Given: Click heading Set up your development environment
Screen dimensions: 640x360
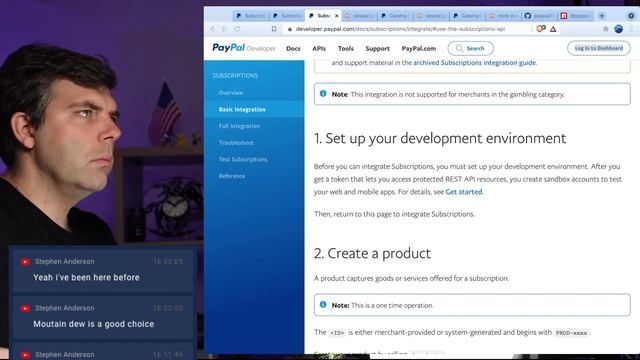Looking at the screenshot, I should pyautogui.click(x=440, y=138).
